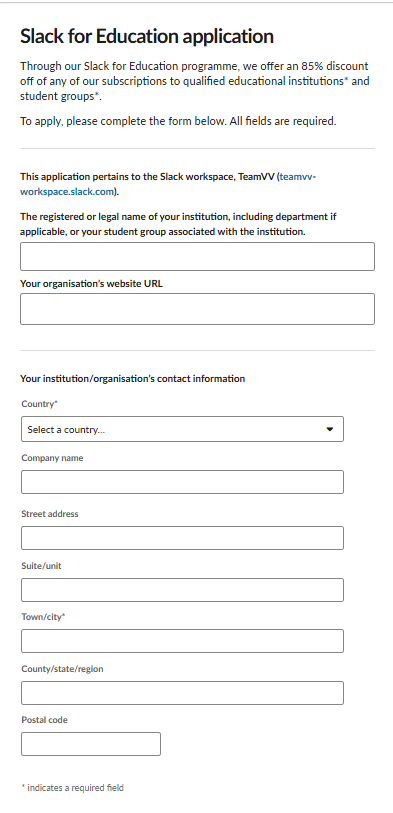Click into the Suite/unit field
Viewport: 393px width, 813px height.
[182, 590]
